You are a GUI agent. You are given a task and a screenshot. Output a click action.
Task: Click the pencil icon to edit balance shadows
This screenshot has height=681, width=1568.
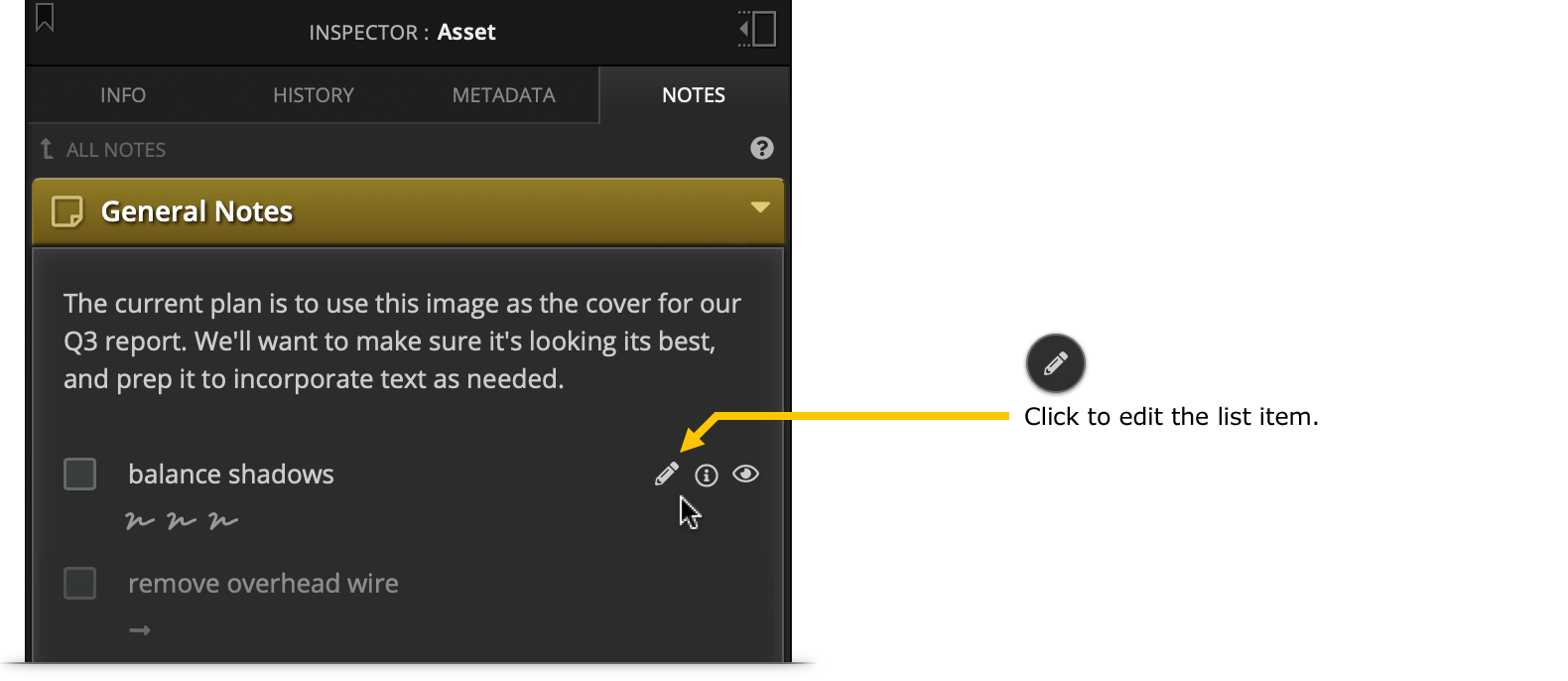pyautogui.click(x=667, y=474)
